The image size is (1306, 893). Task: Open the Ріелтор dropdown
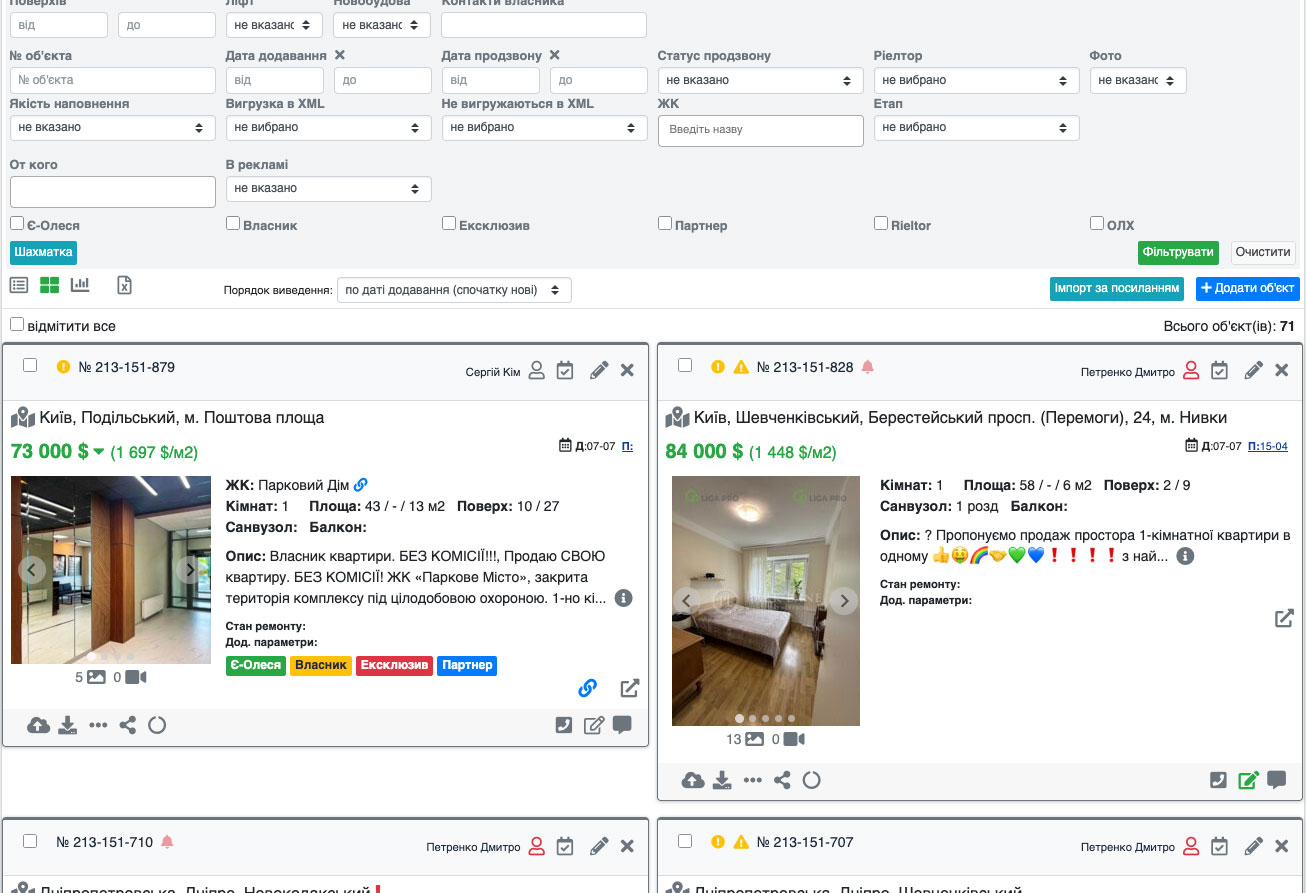[977, 80]
